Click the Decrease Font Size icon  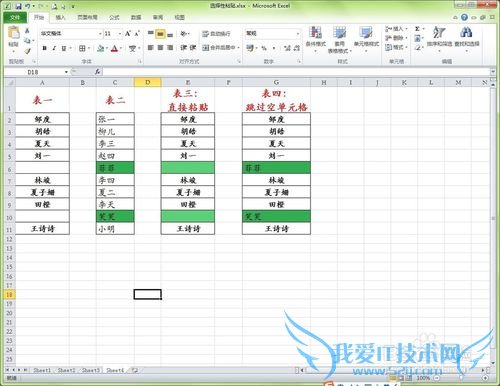point(137,34)
